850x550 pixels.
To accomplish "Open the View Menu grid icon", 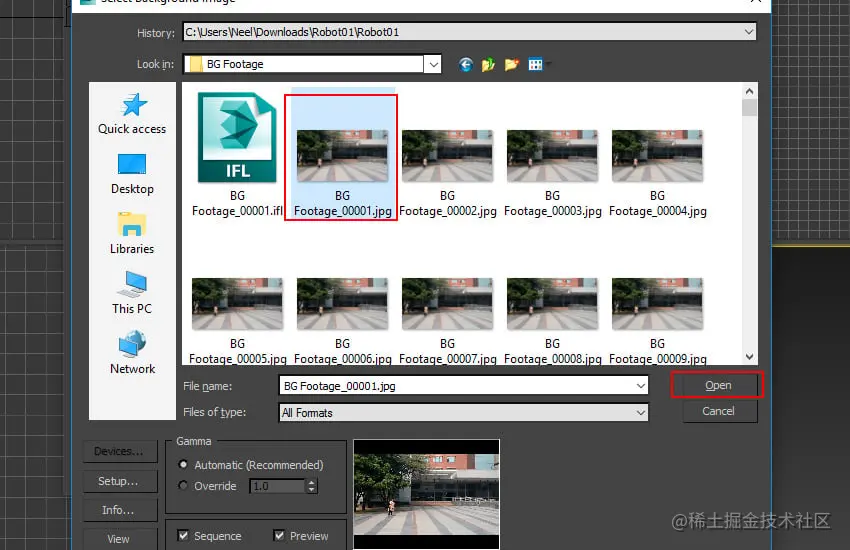I will coord(536,65).
